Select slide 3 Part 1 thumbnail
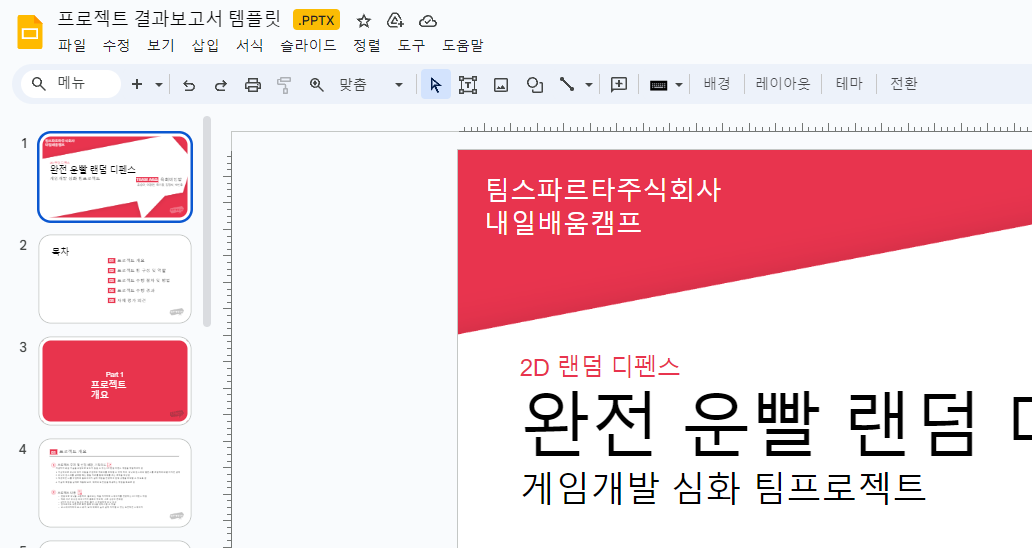The height and width of the screenshot is (548, 1032). [115, 381]
